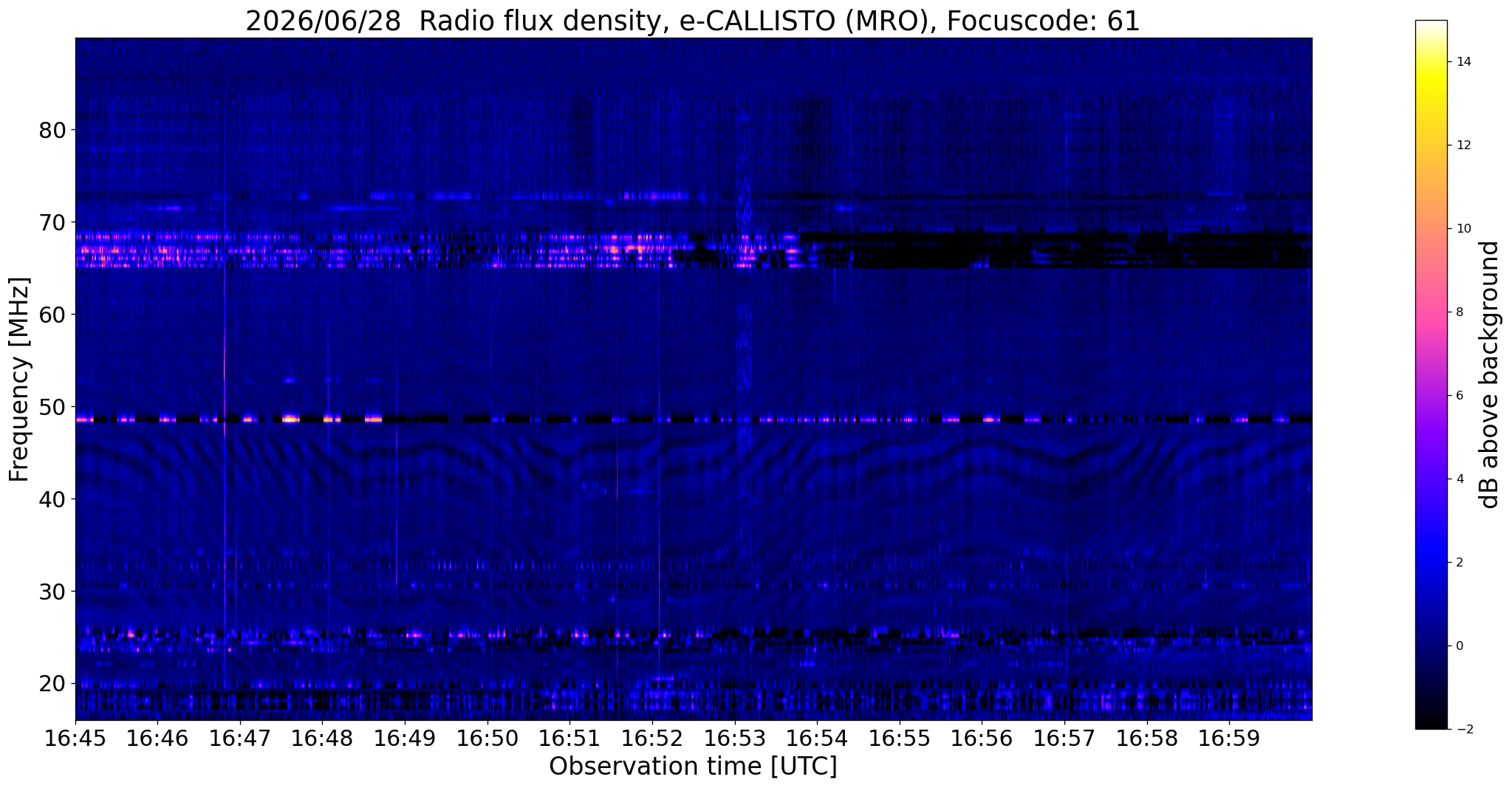Screen dimensions: 1512x788
Task: Click the colorbar tick value 2
Action: [x=1460, y=563]
